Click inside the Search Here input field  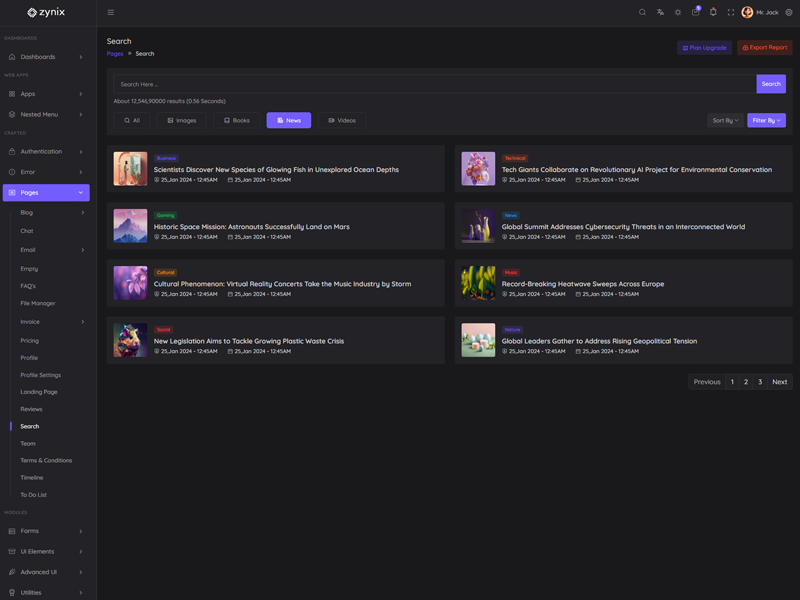coord(434,84)
